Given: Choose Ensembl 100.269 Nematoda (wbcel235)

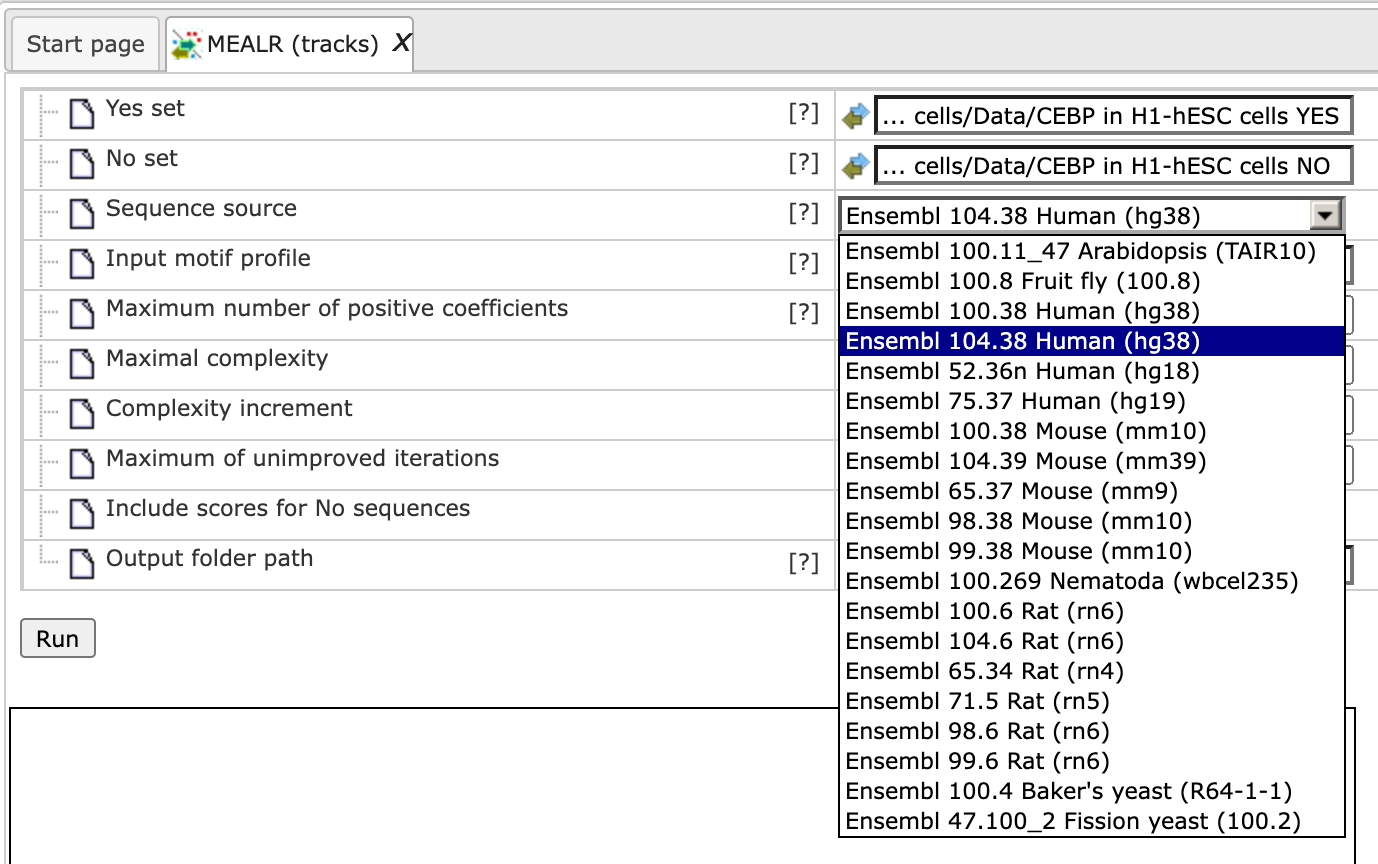Looking at the screenshot, I should pos(1092,581).
